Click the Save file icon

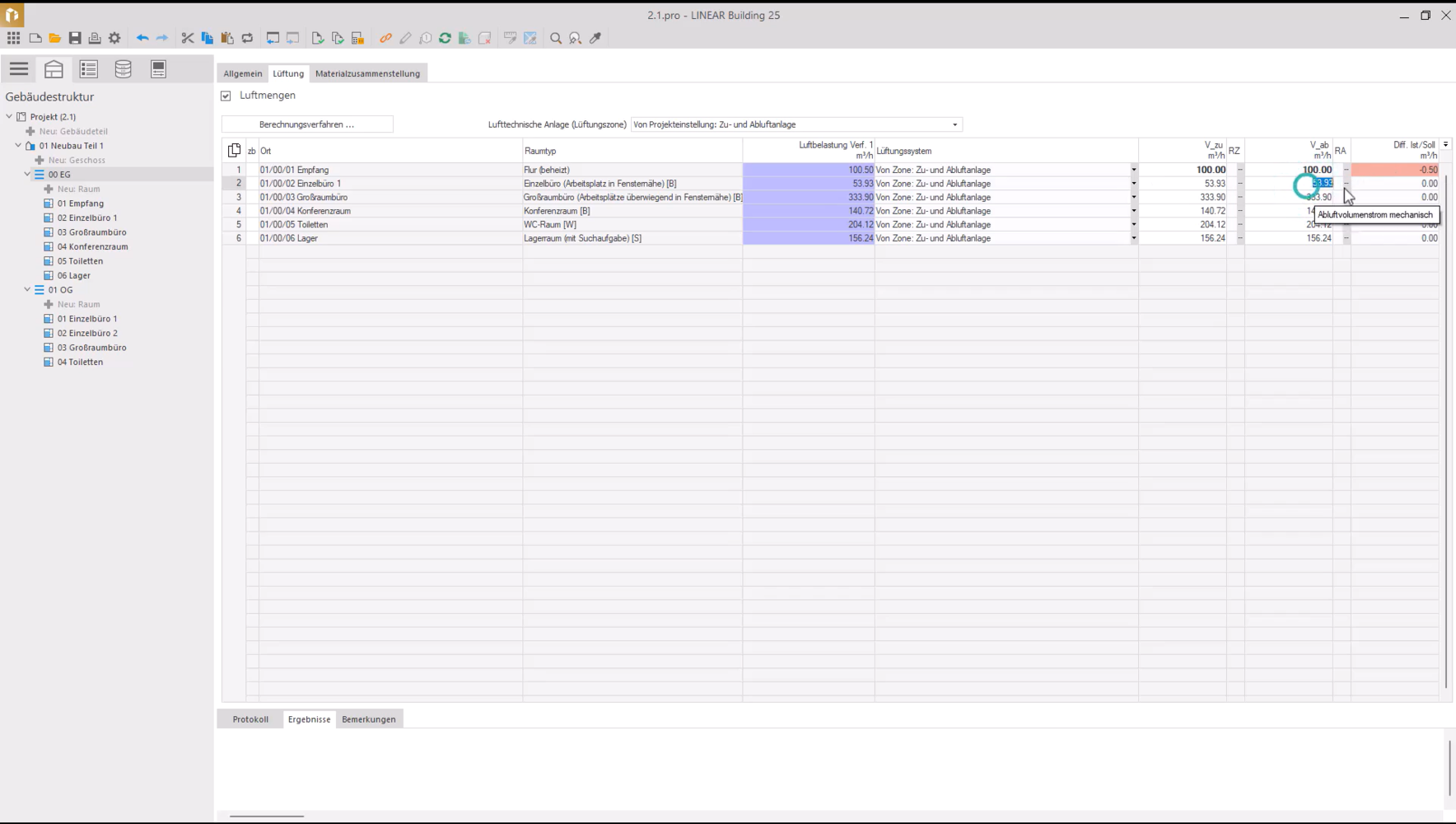click(75, 38)
